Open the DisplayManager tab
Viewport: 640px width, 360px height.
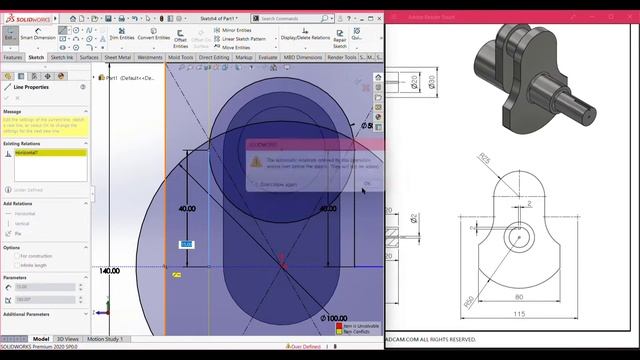tap(61, 76)
